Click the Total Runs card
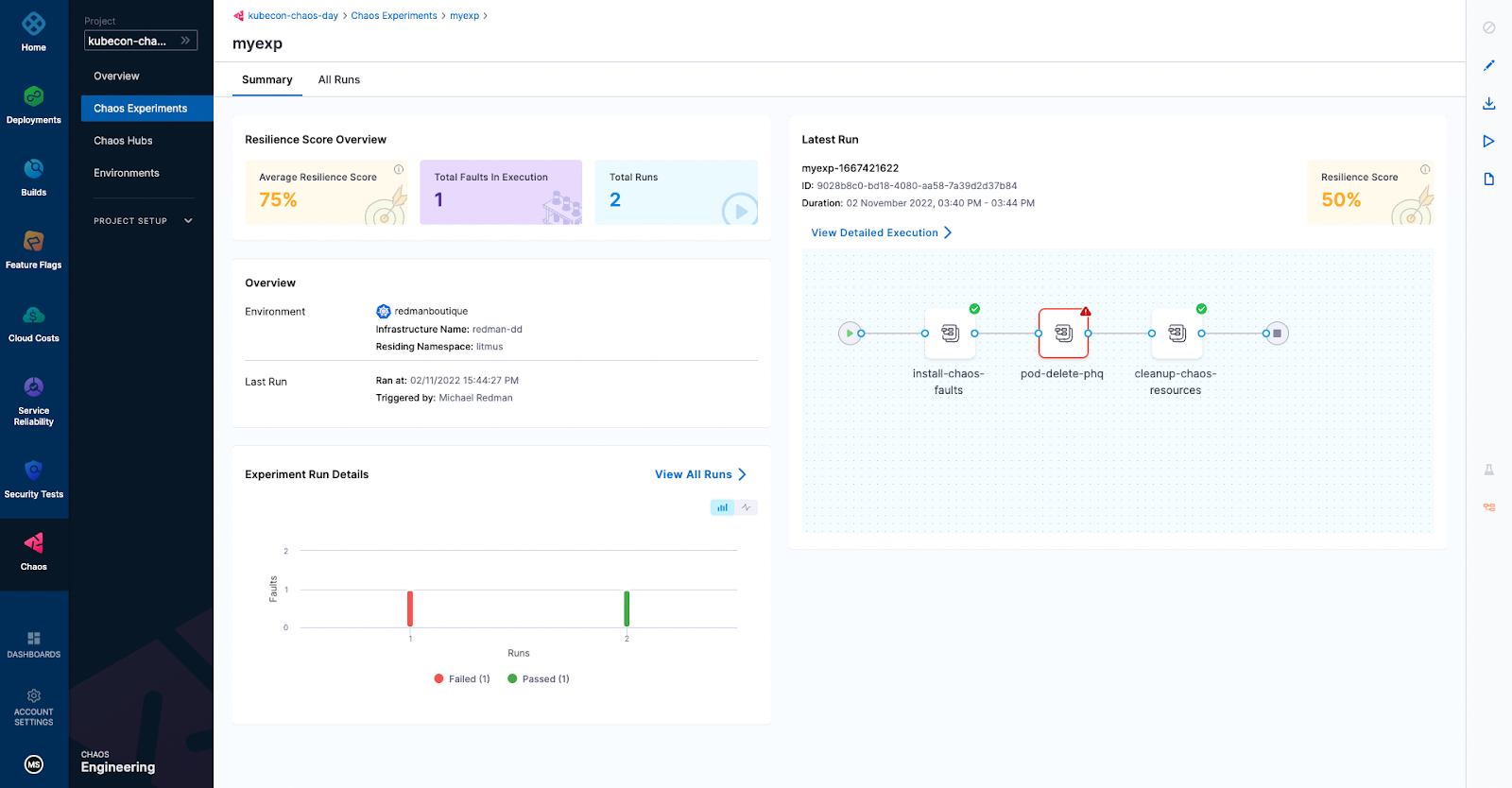 click(x=677, y=192)
